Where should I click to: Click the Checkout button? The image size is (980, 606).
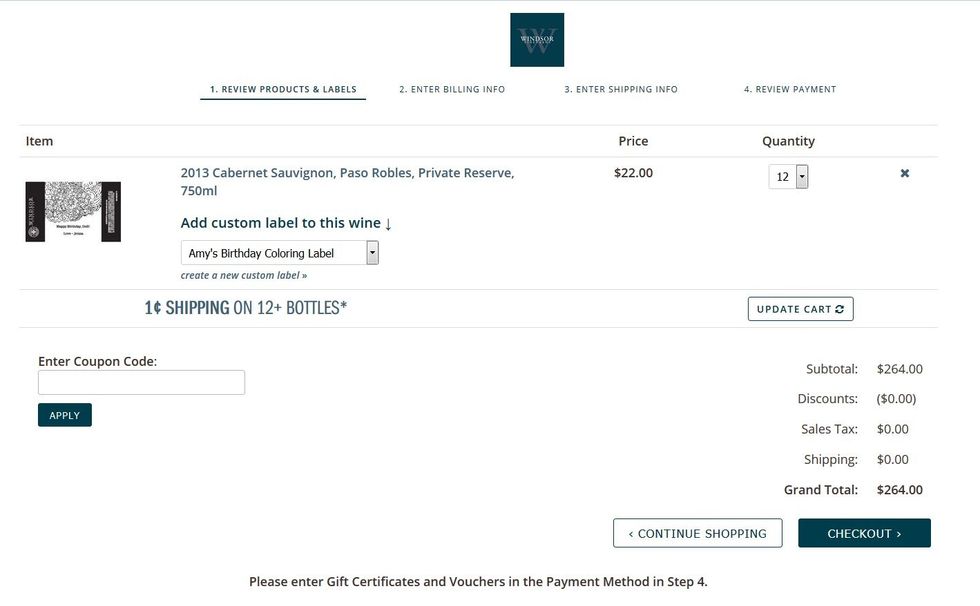pyautogui.click(x=864, y=533)
